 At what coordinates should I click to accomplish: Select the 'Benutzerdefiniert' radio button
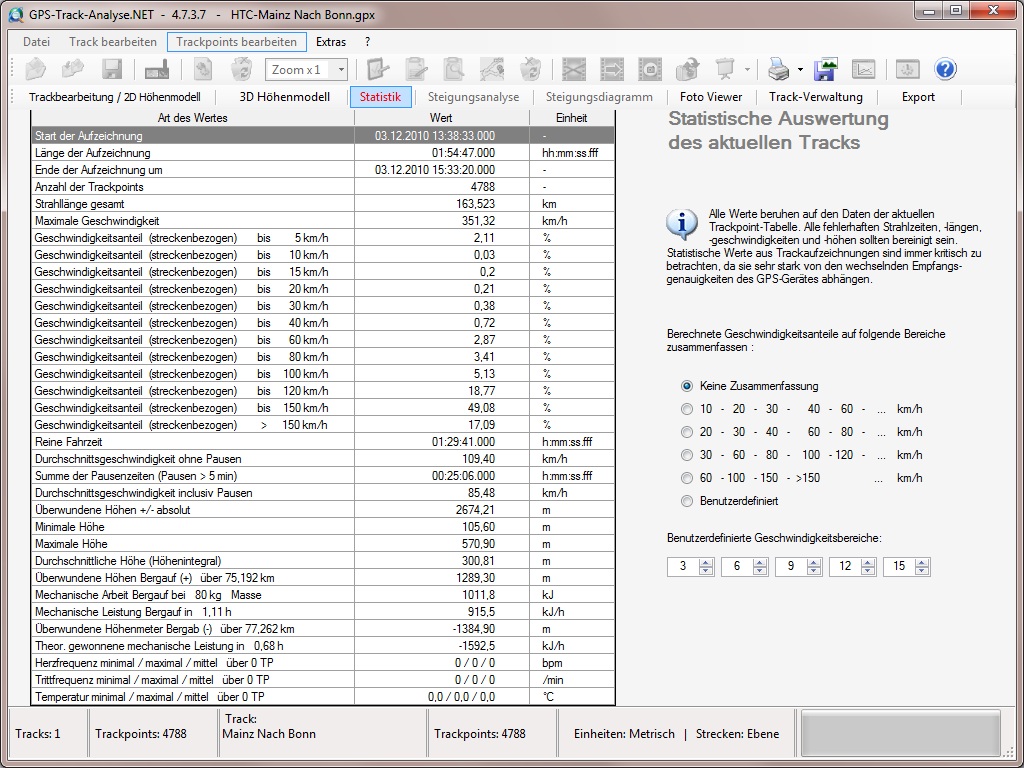(x=687, y=501)
